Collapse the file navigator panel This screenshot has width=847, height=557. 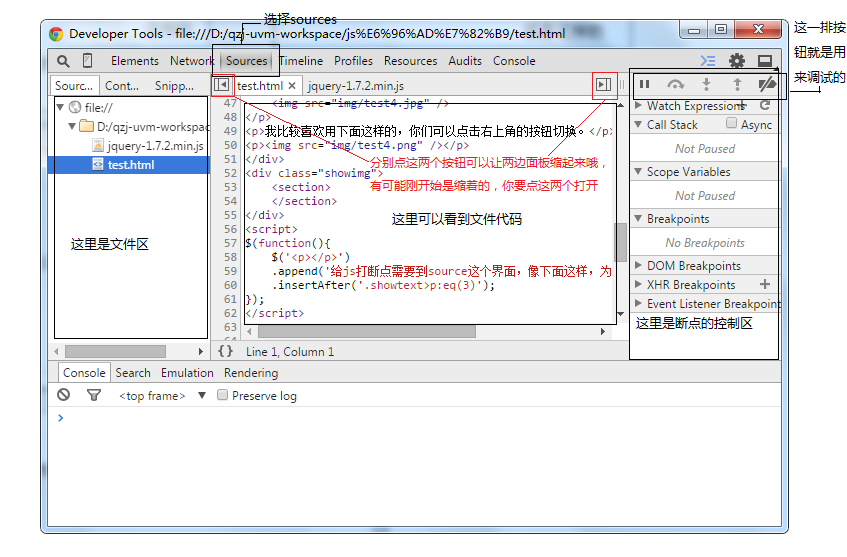221,85
